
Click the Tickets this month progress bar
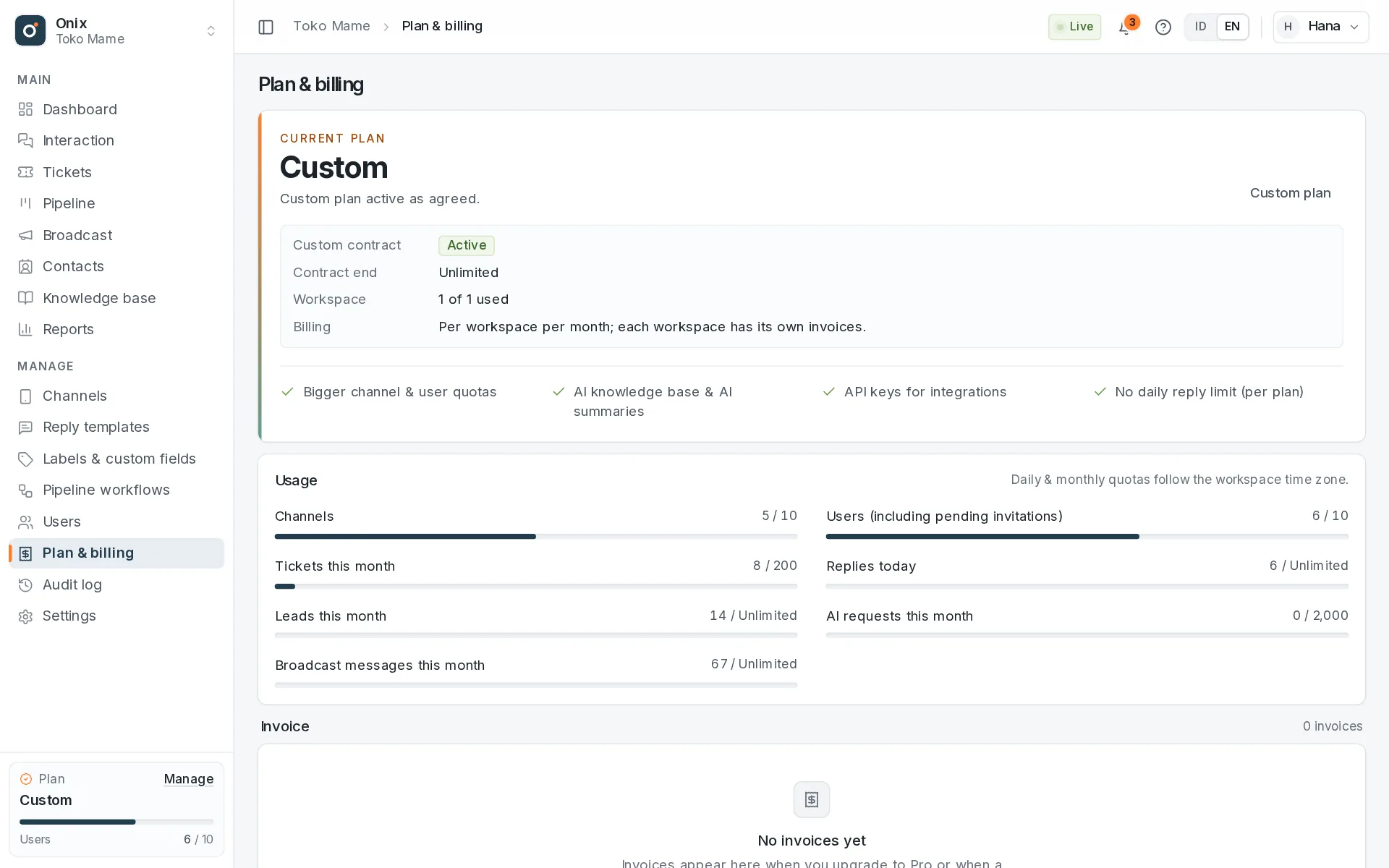click(x=536, y=587)
